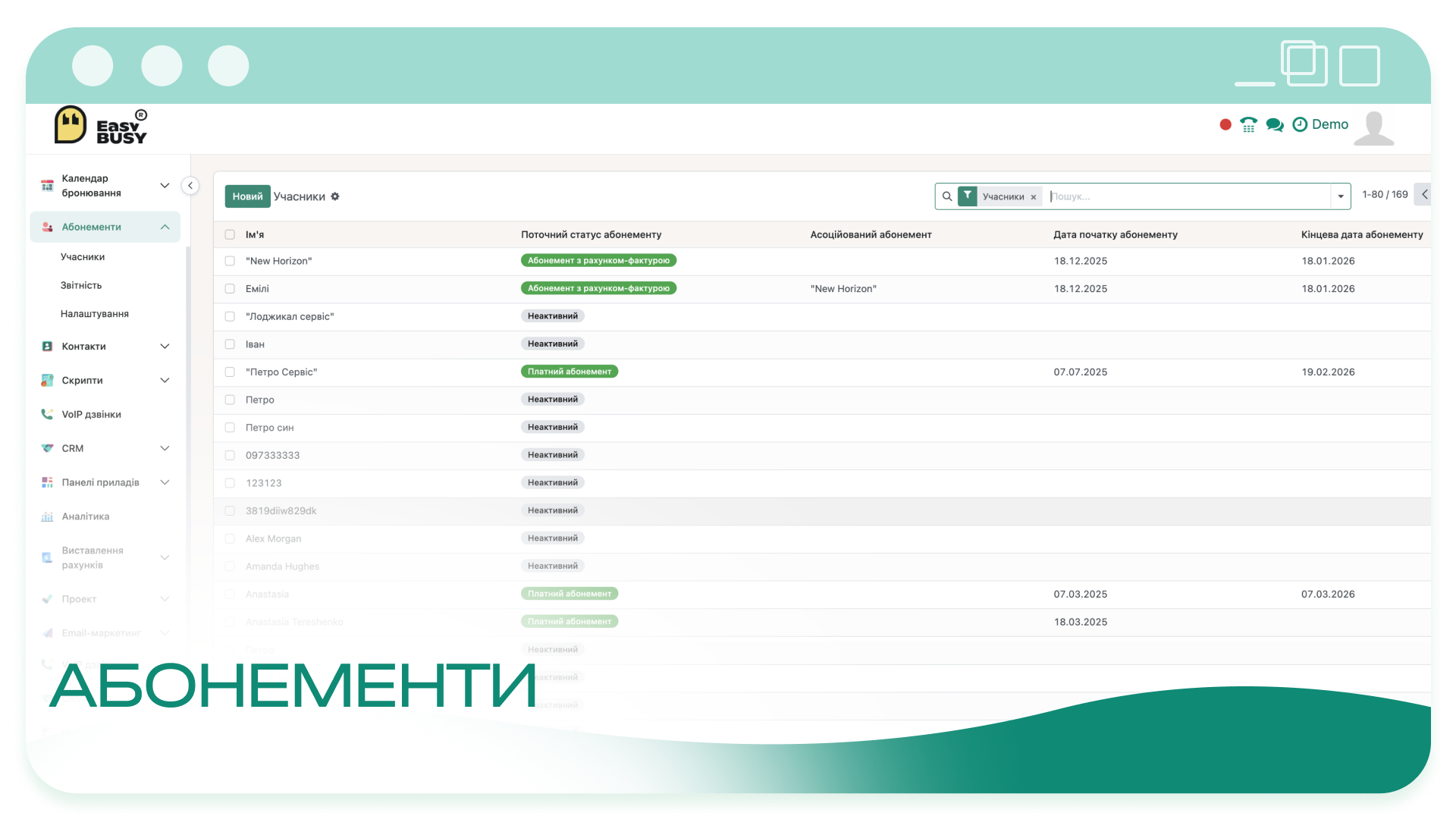Open the chat messages icon

(x=1275, y=124)
